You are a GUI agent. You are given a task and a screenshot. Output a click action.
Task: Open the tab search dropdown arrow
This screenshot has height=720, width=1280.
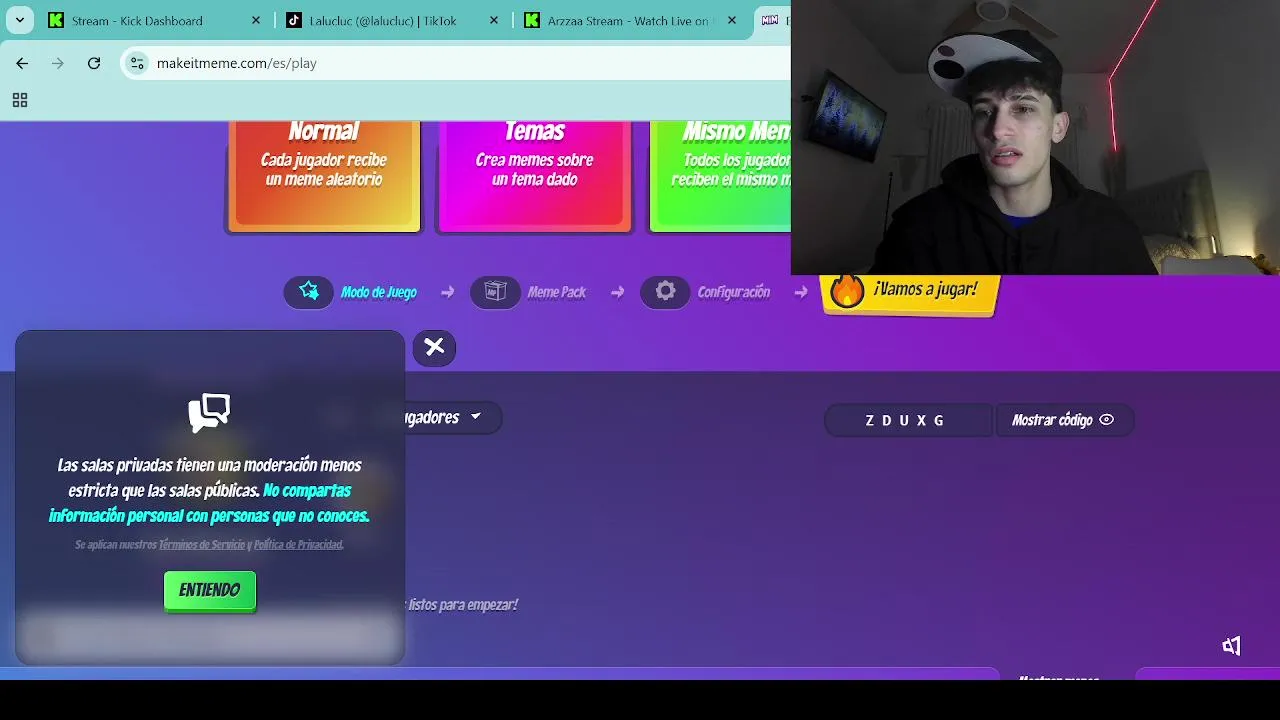(x=19, y=20)
